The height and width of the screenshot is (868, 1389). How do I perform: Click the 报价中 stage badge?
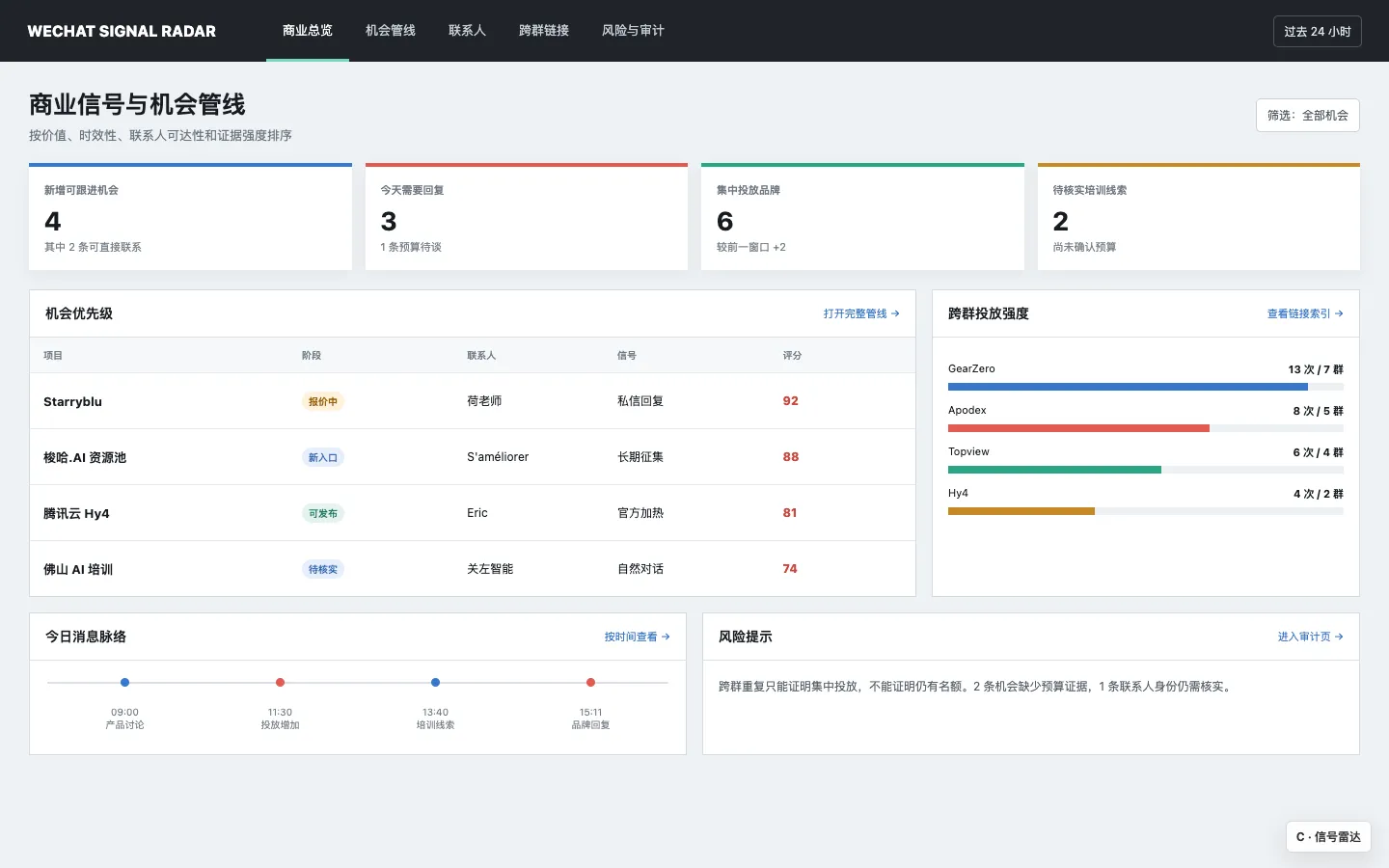[x=323, y=401]
